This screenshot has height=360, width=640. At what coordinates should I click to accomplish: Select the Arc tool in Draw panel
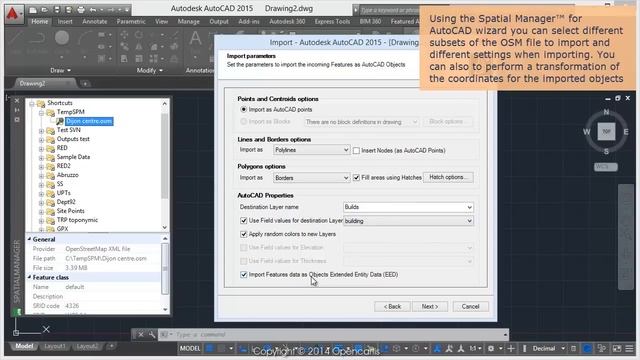click(x=84, y=38)
